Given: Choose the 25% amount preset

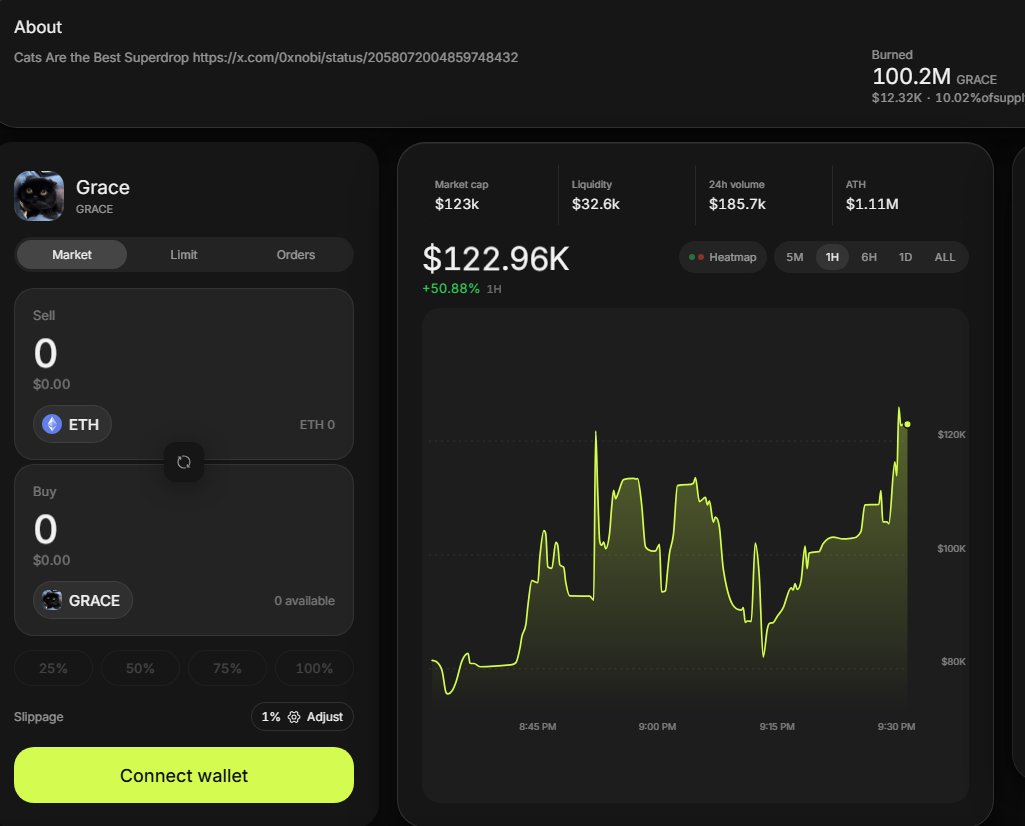Looking at the screenshot, I should 53,668.
